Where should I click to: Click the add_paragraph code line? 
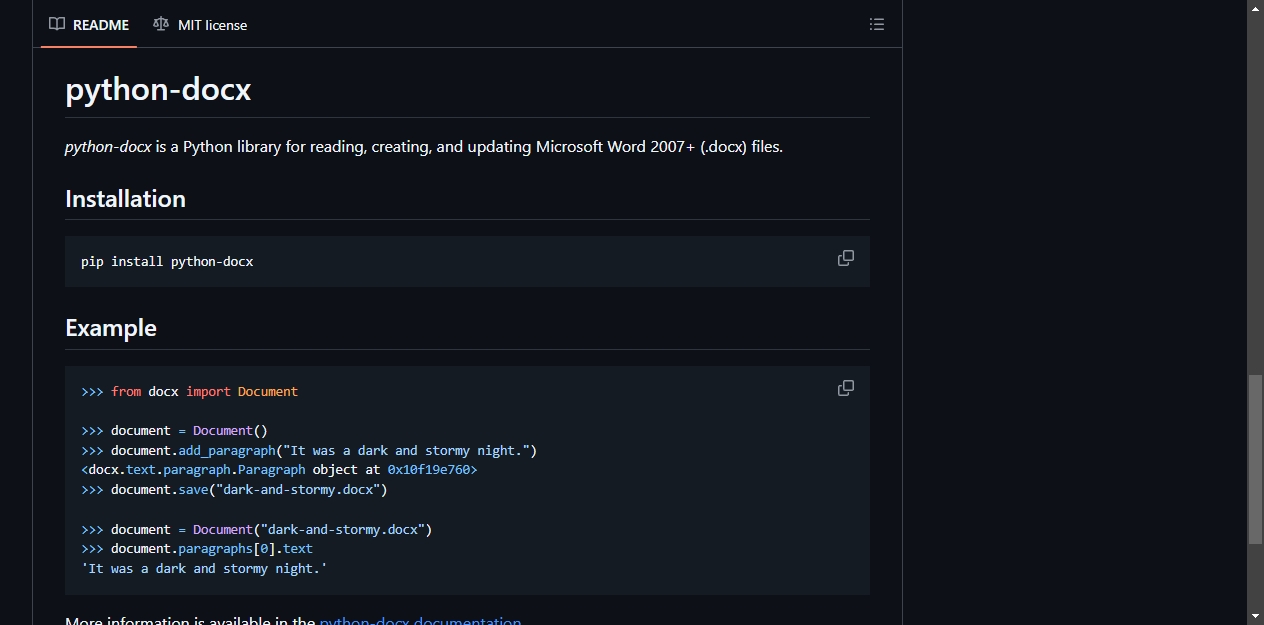point(309,451)
